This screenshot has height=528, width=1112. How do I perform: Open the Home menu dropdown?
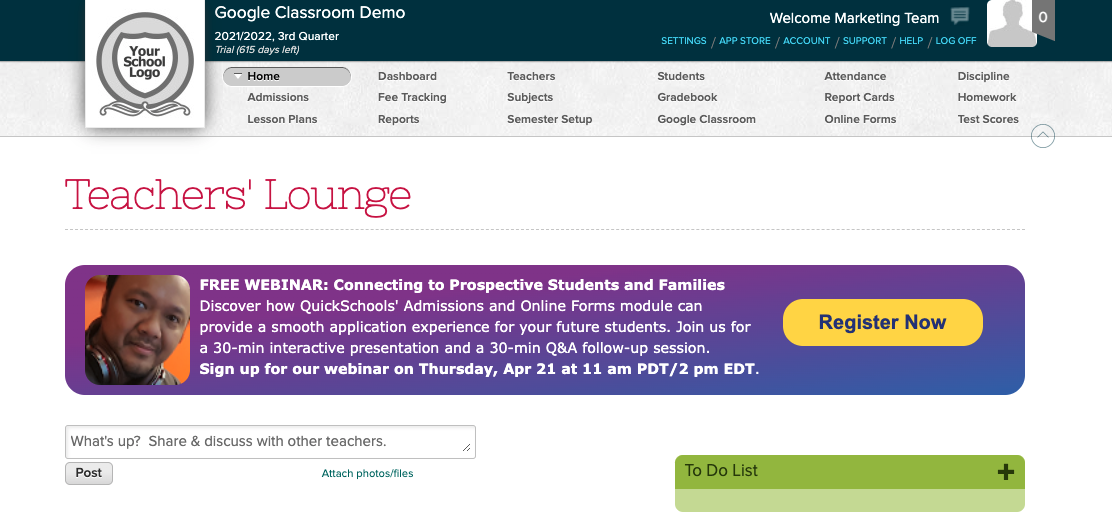click(287, 76)
